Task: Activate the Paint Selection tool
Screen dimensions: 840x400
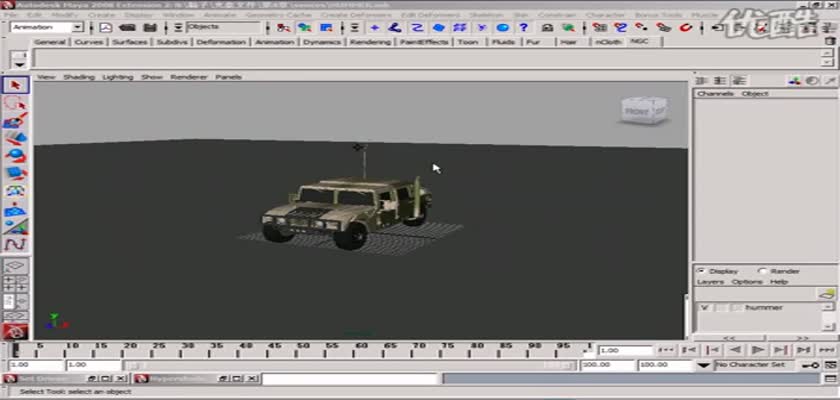Action: click(x=16, y=120)
